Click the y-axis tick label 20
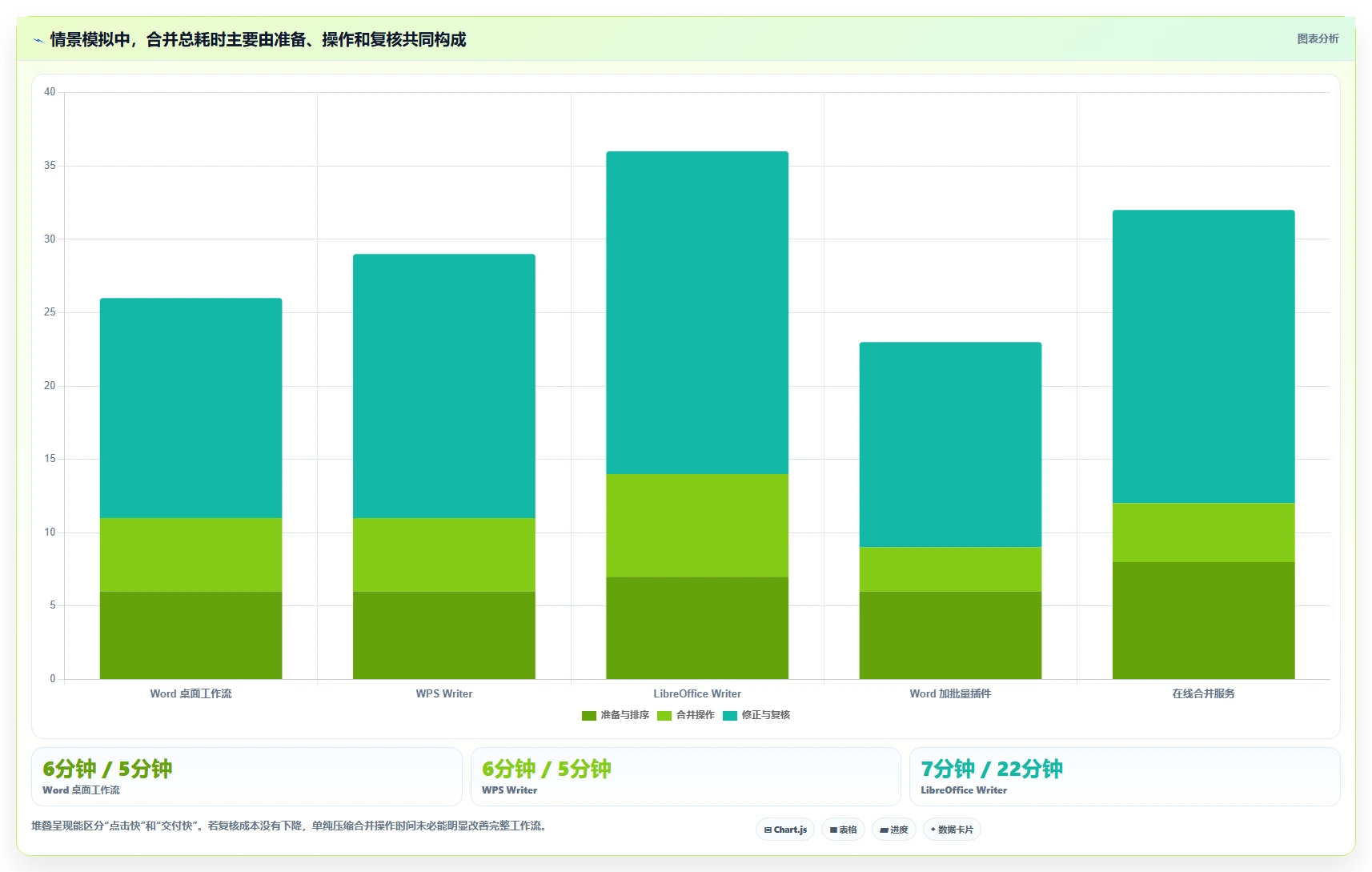This screenshot has height=872, width=1372. tap(50, 386)
